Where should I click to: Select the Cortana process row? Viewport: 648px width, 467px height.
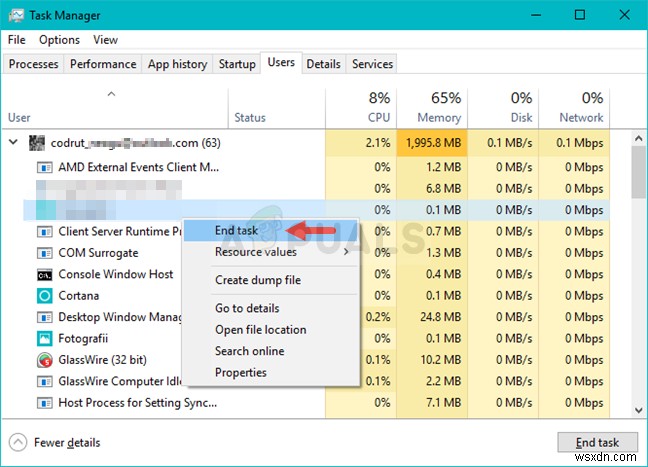(x=316, y=296)
